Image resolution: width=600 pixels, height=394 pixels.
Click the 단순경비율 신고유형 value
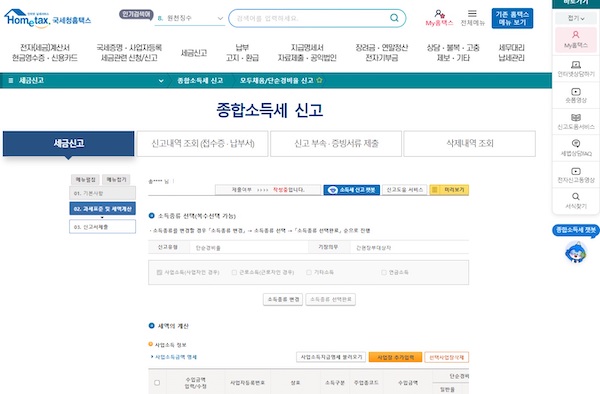pos(208,248)
